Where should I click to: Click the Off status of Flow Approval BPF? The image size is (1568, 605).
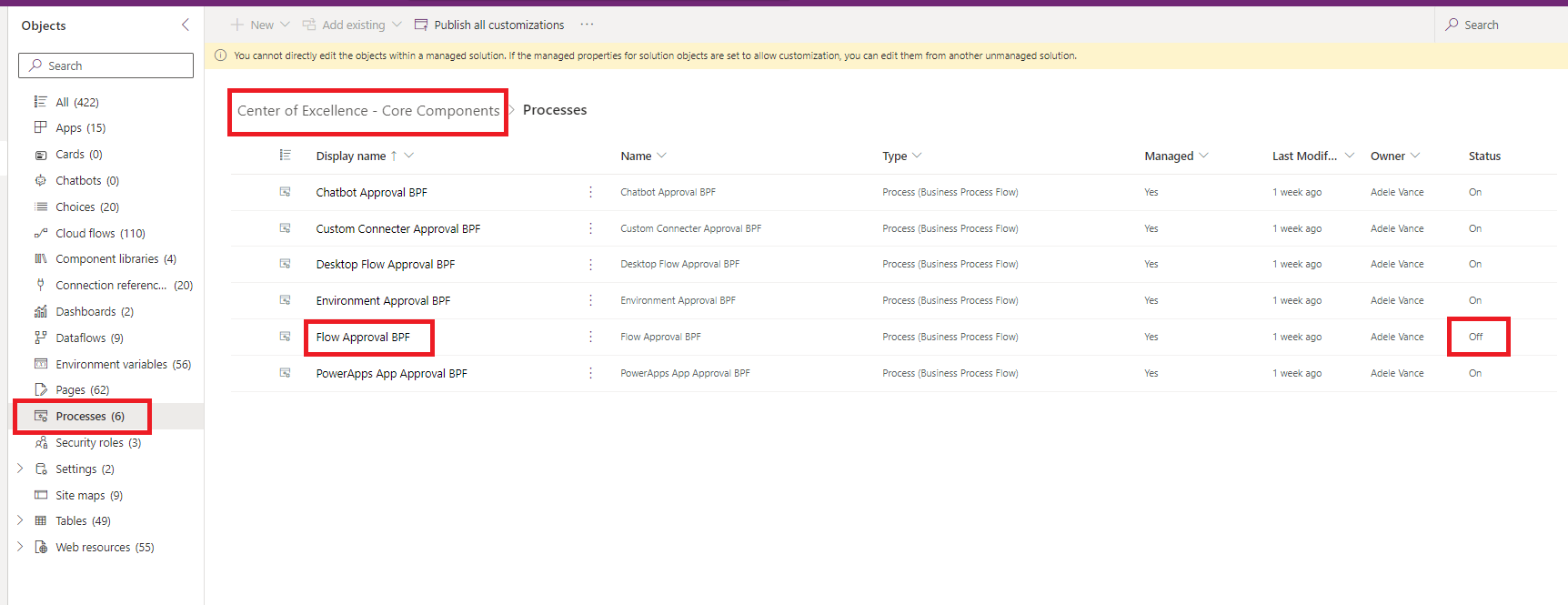click(1475, 337)
